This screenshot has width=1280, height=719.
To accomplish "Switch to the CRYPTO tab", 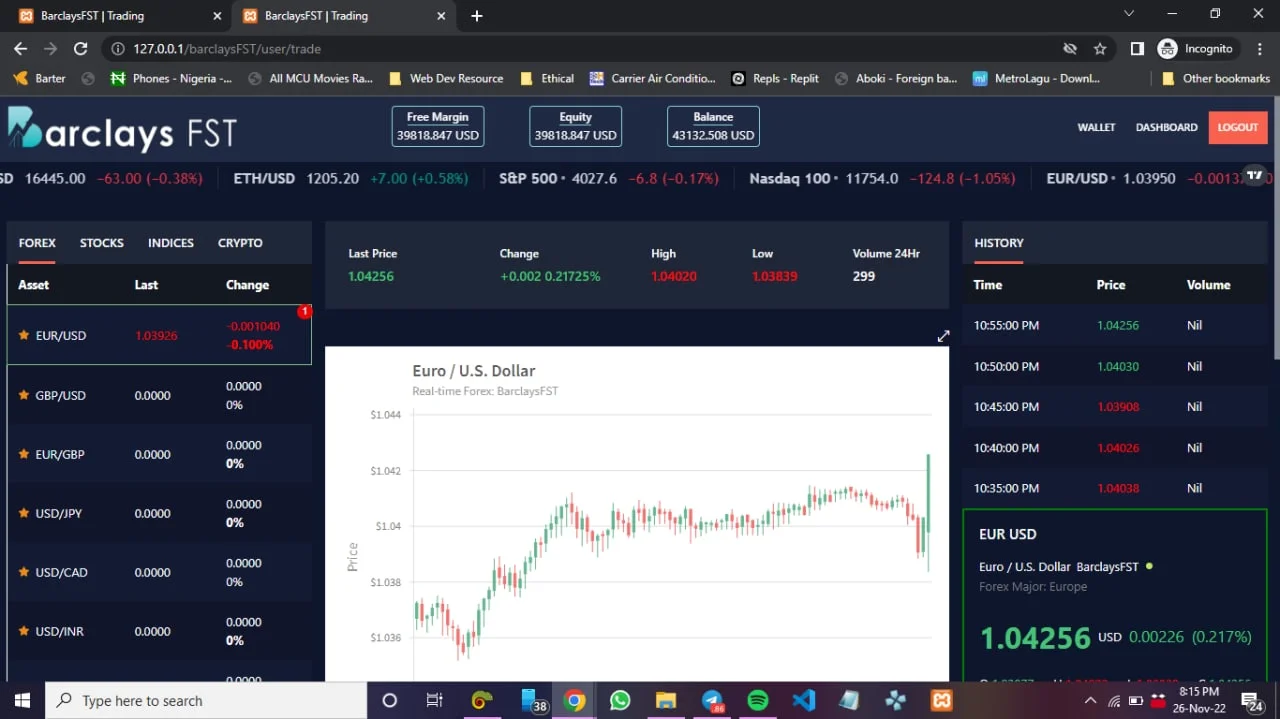I will coord(240,243).
